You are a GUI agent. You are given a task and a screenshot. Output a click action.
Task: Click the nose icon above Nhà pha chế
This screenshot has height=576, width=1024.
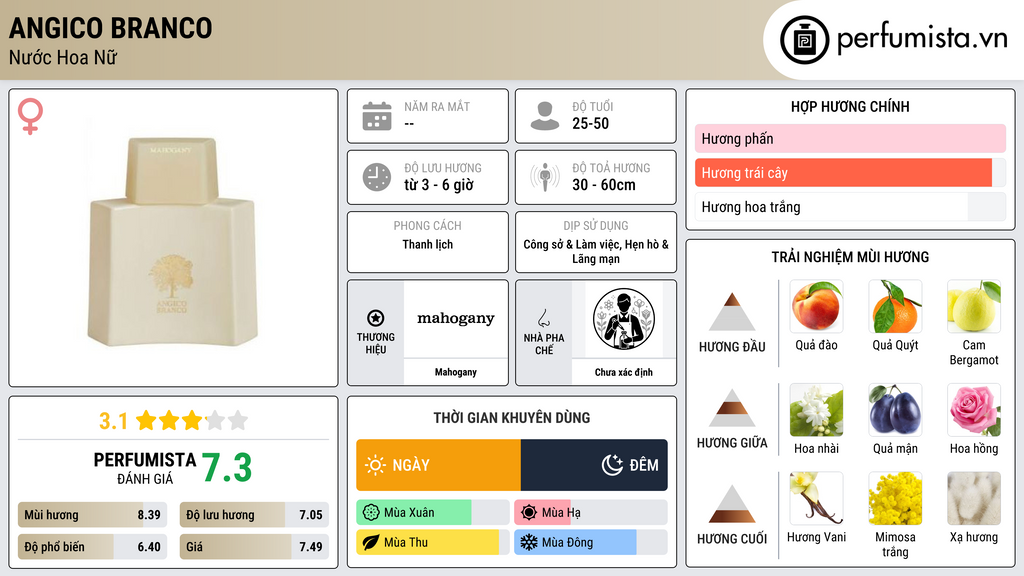pos(543,318)
